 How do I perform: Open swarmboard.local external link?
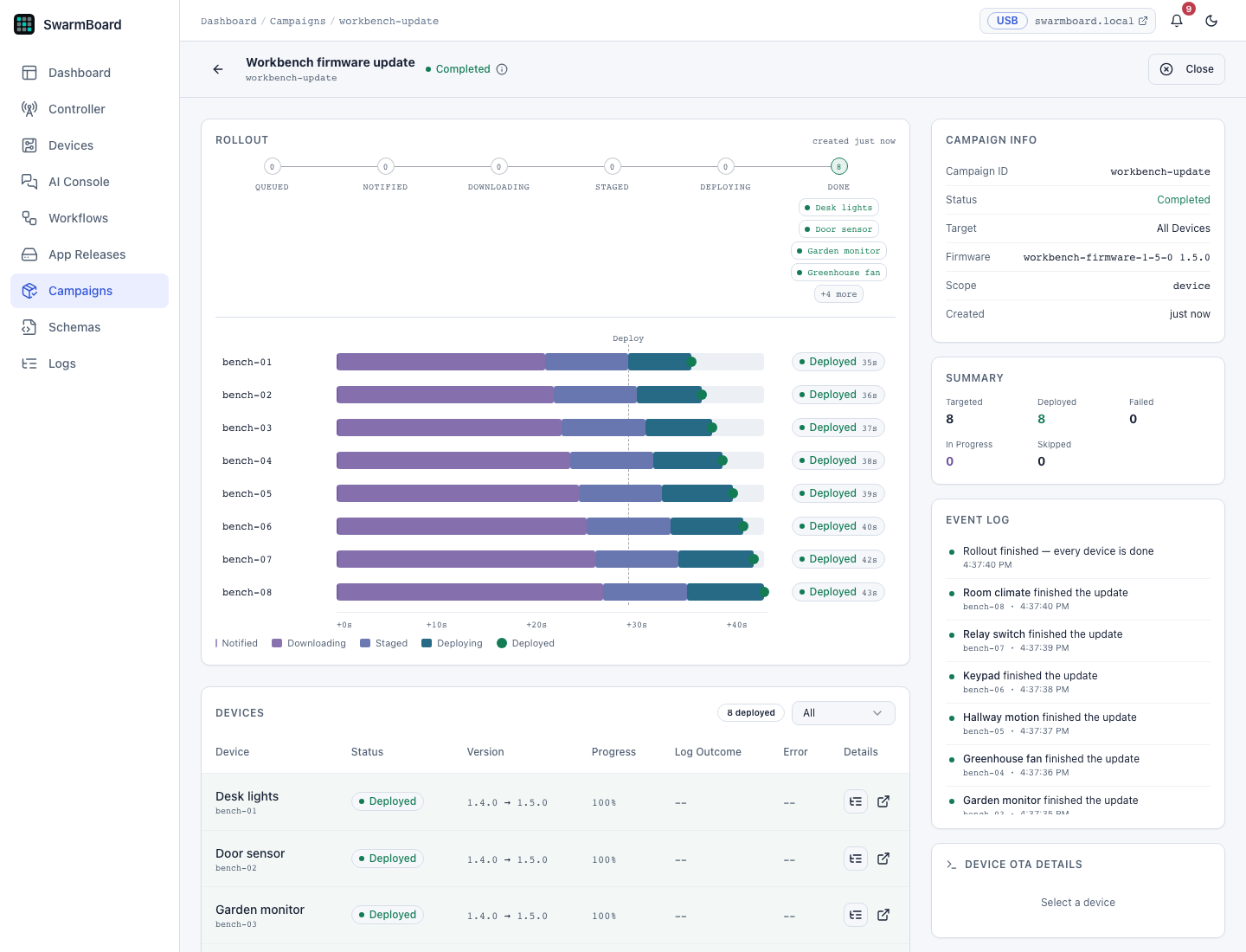(x=1091, y=21)
